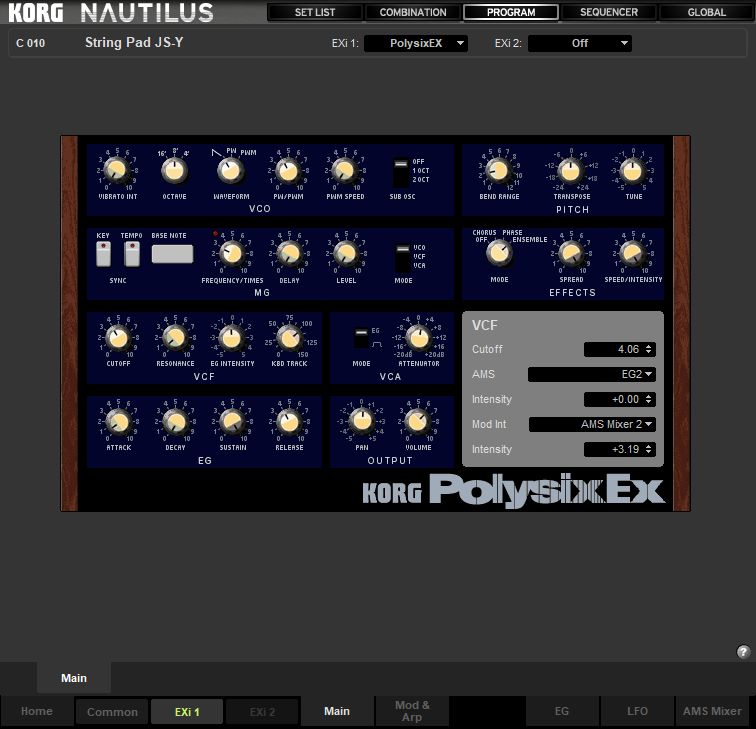Viewport: 756px width, 729px height.
Task: Click the VCF Resonance knob
Action: [x=175, y=338]
